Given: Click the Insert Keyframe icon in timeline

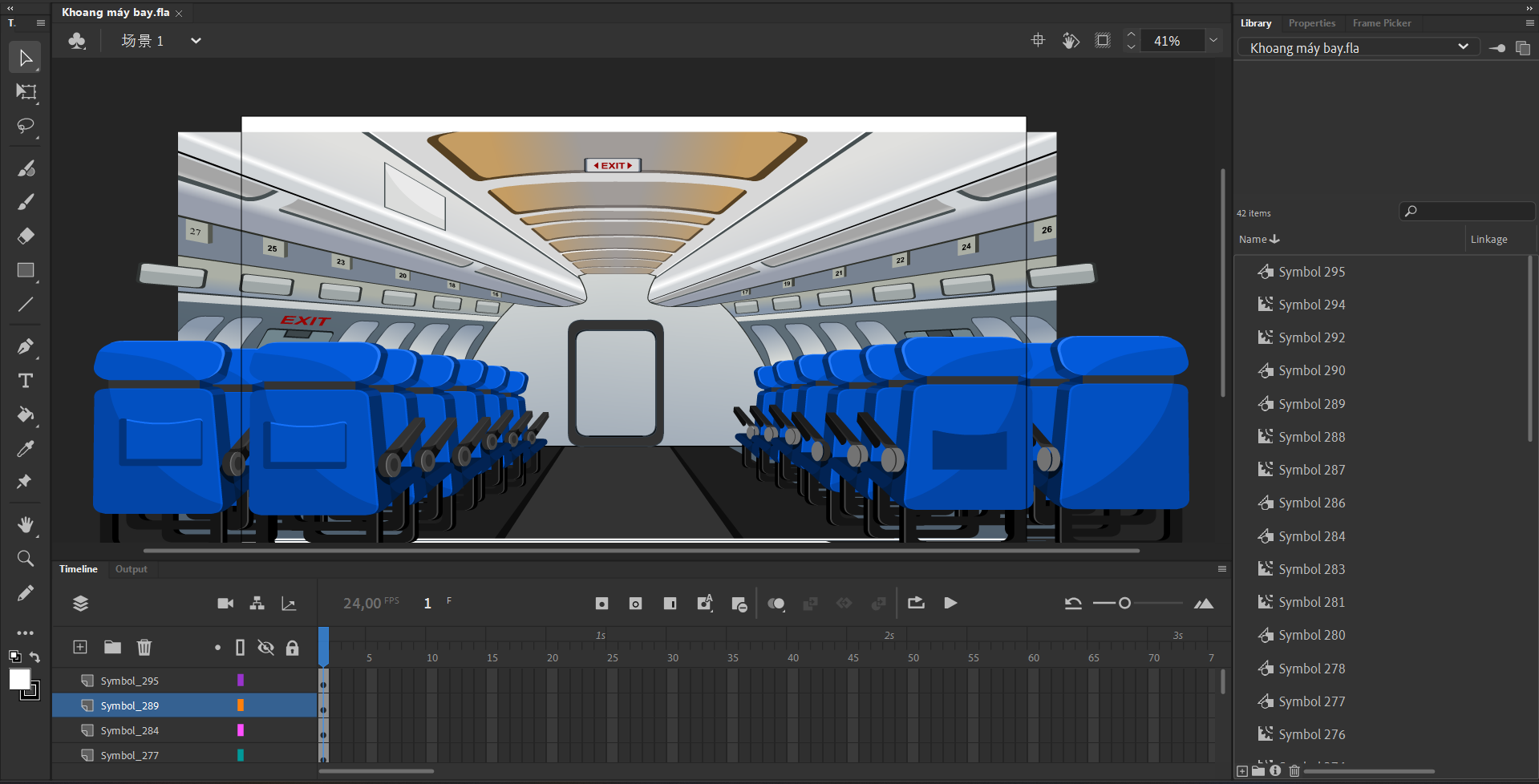Looking at the screenshot, I should point(601,604).
